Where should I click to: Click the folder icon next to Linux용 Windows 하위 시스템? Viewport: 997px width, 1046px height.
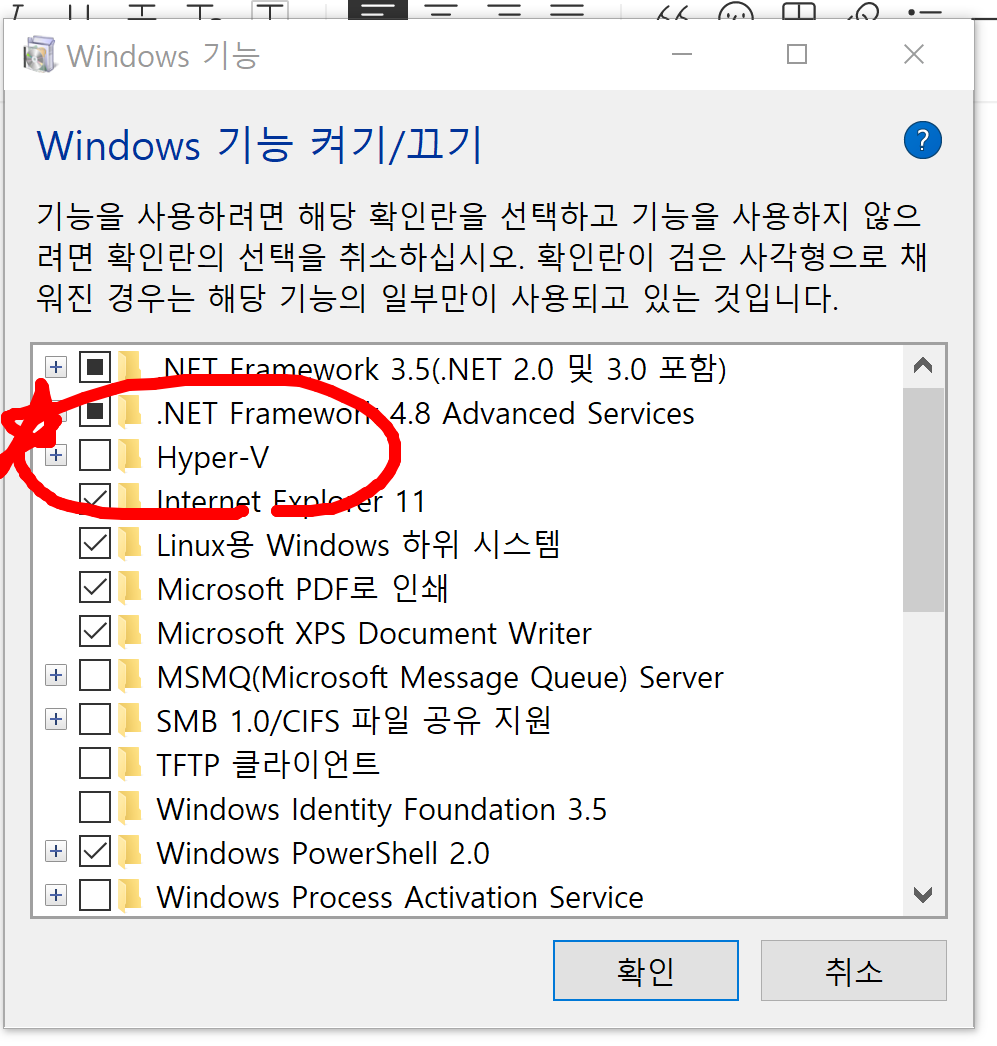coord(130,544)
